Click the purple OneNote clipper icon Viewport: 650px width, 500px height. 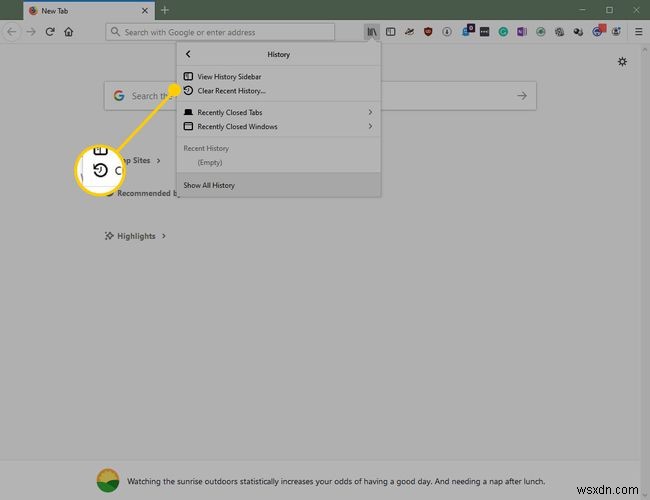tap(522, 32)
